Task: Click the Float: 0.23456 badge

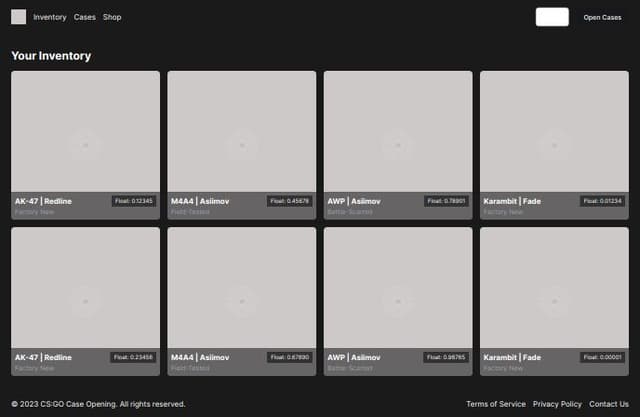Action: pyautogui.click(x=133, y=357)
